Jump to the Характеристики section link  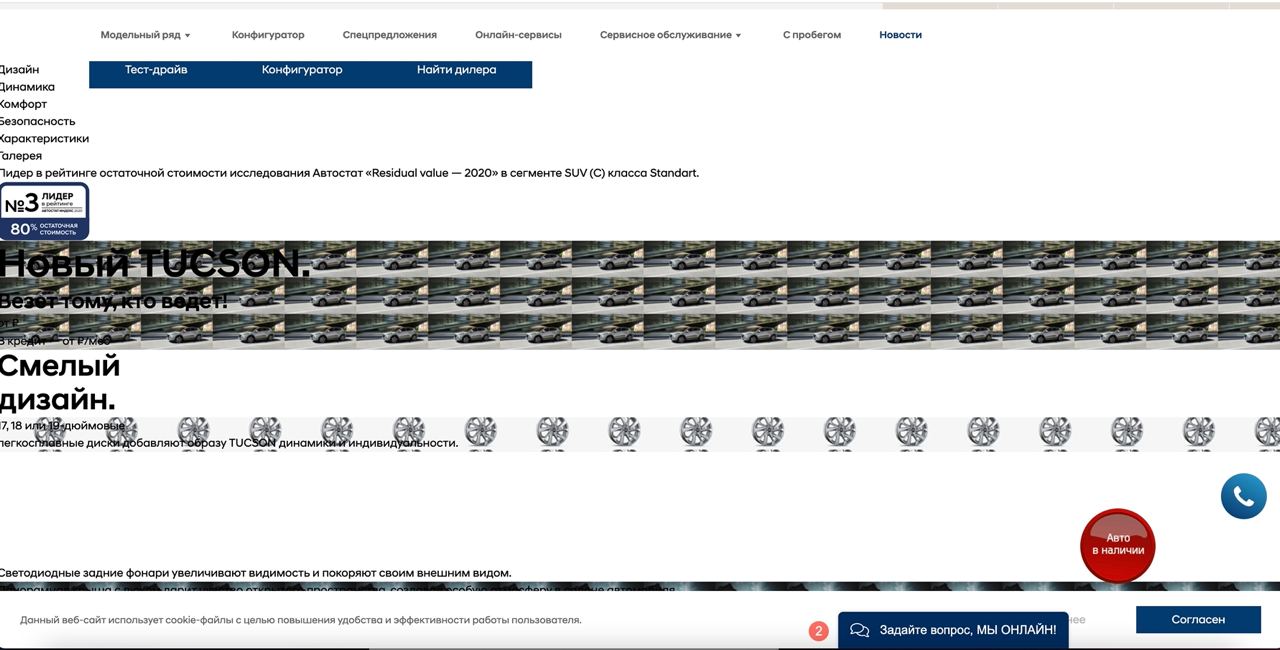click(44, 138)
